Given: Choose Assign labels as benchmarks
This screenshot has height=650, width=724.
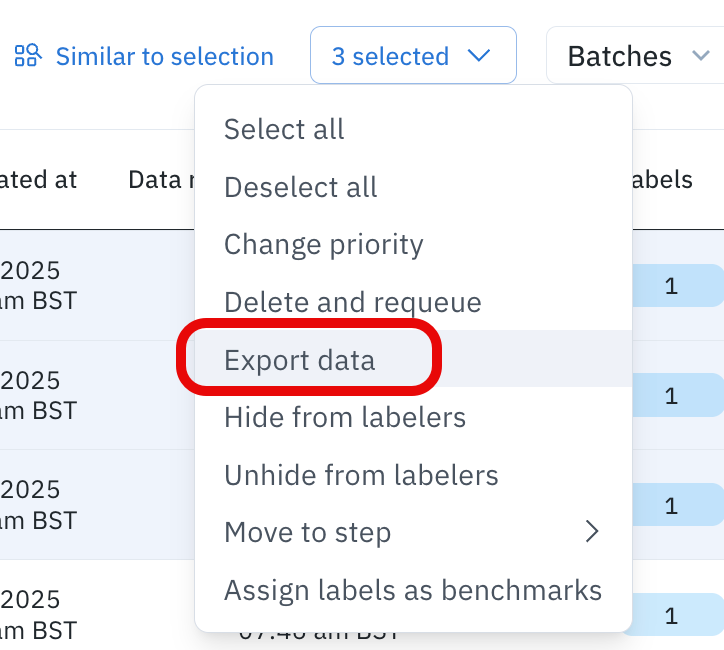Looking at the screenshot, I should 413,590.
